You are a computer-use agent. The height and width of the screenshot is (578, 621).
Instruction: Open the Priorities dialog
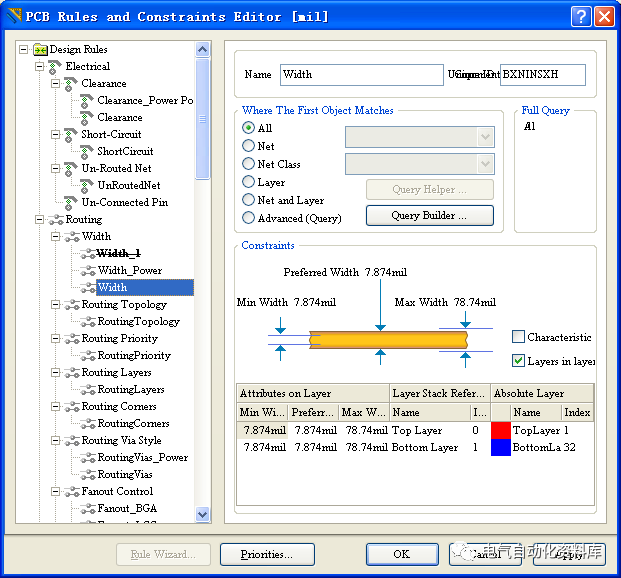tap(267, 554)
